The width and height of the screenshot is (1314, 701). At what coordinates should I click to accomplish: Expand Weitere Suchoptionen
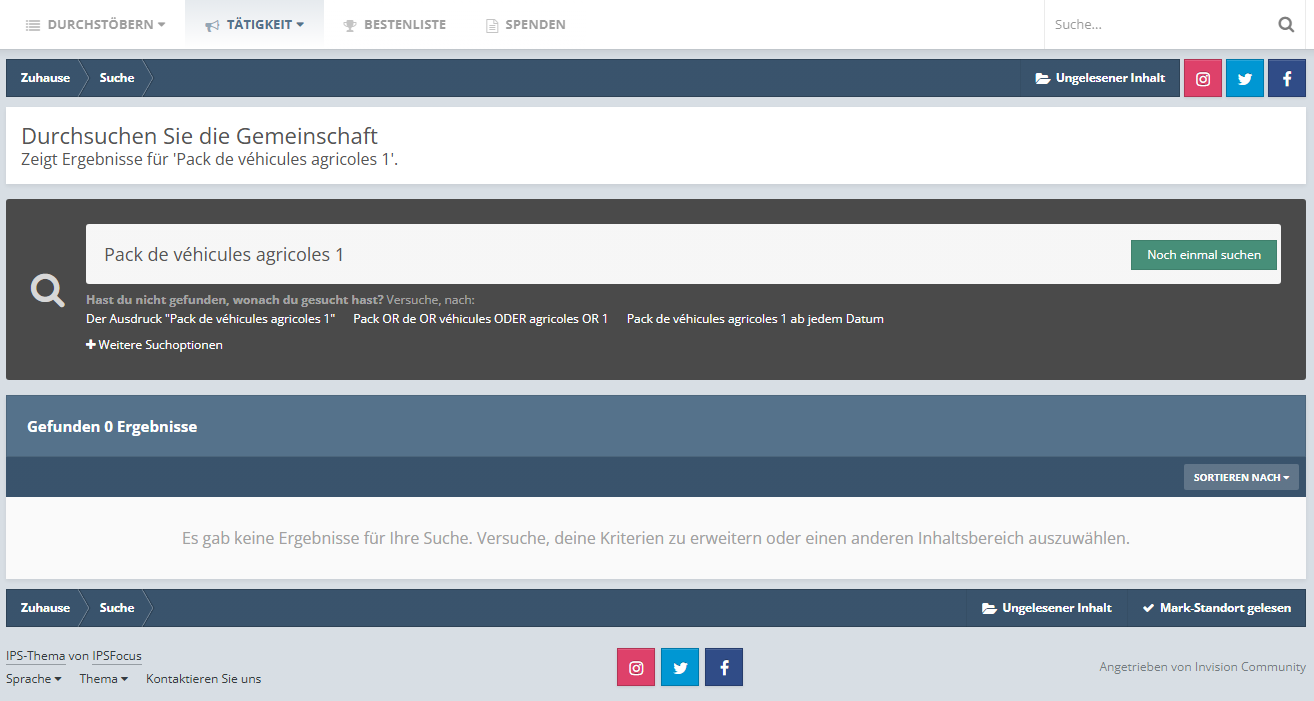(x=154, y=345)
